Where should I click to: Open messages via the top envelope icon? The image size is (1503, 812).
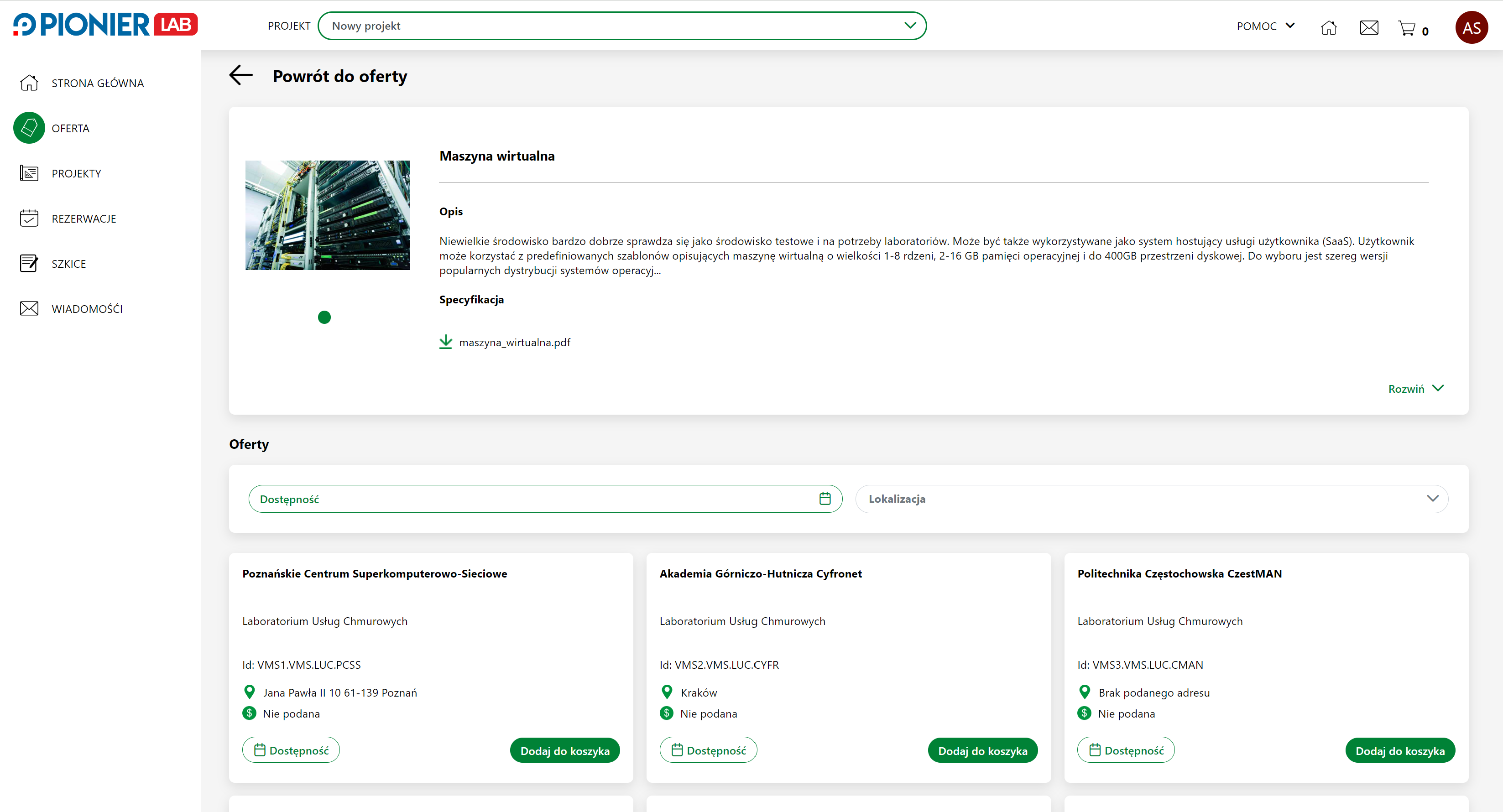[x=1368, y=27]
